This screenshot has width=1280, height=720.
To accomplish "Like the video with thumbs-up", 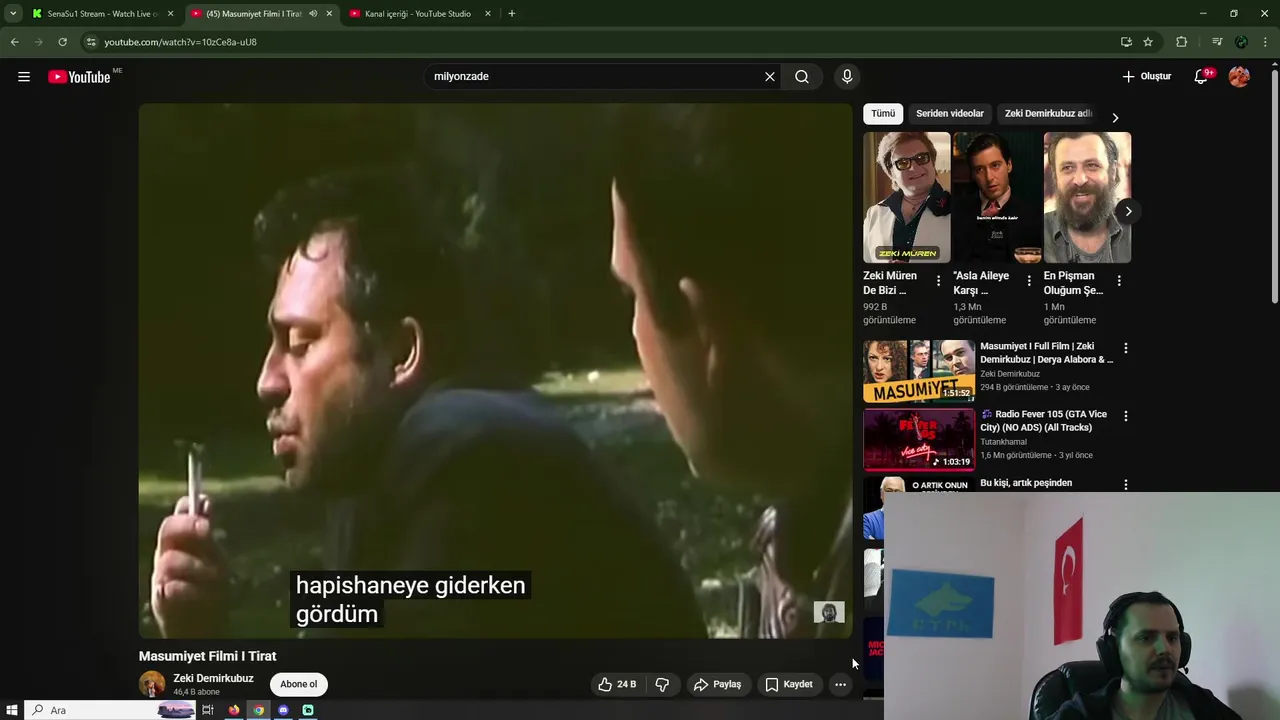I will [617, 684].
